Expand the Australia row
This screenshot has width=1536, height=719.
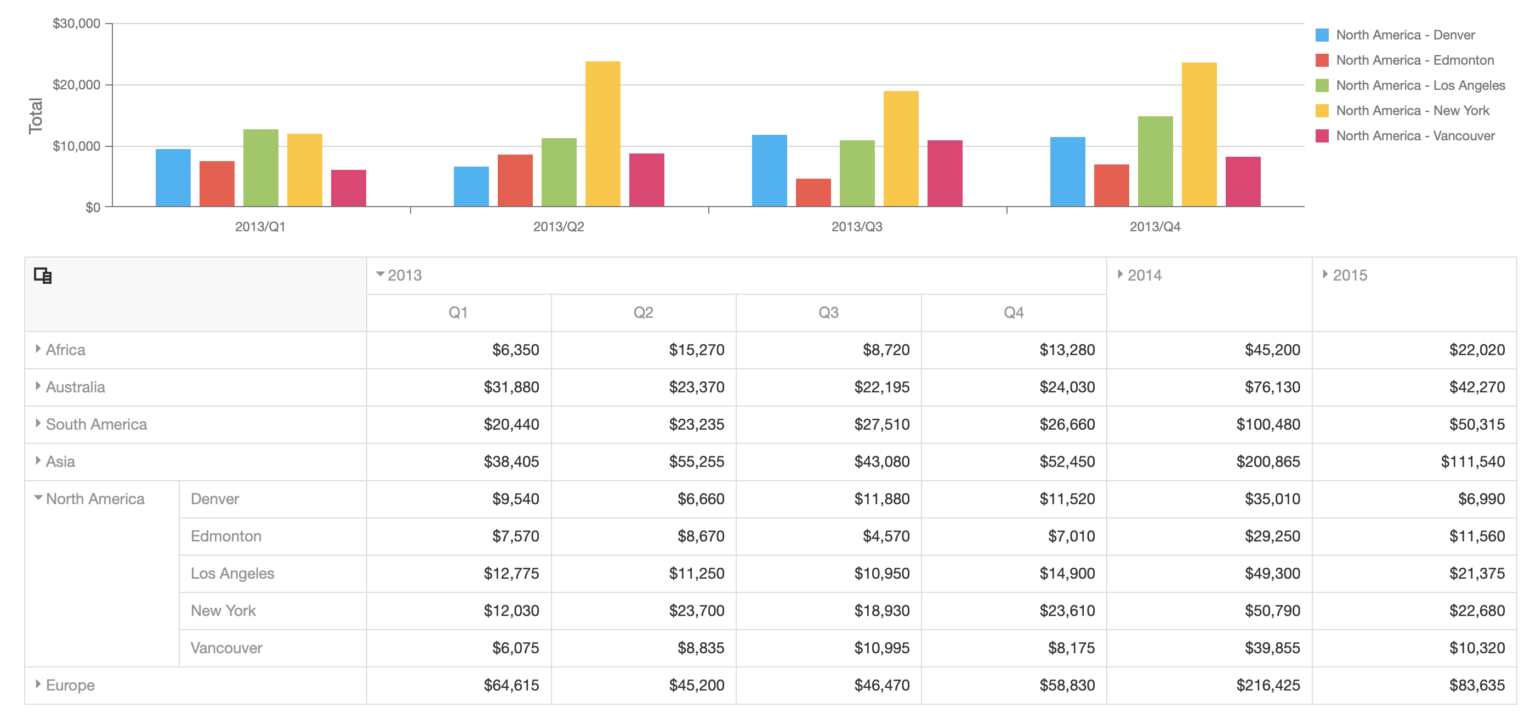[x=38, y=386]
